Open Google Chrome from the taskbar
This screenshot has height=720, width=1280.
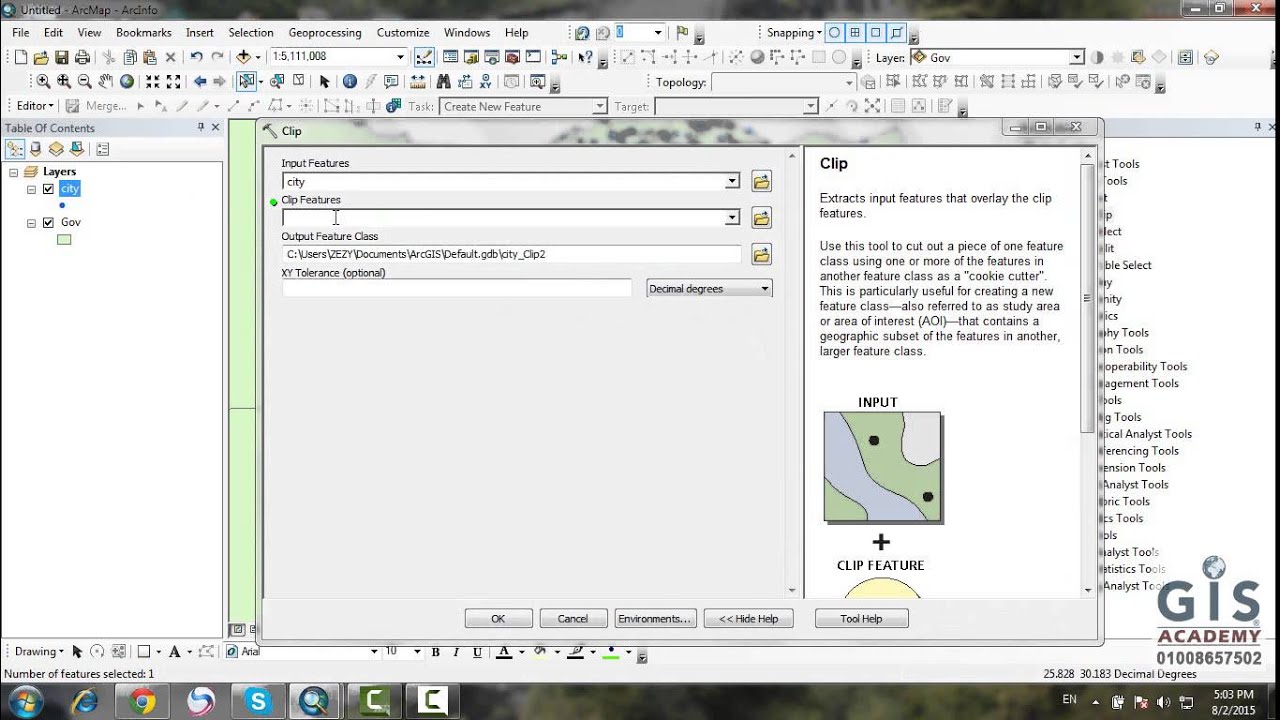coord(143,702)
